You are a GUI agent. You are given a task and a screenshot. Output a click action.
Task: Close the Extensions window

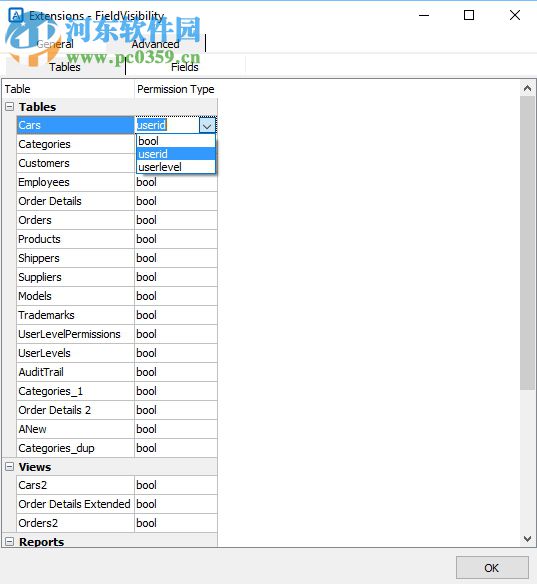515,15
